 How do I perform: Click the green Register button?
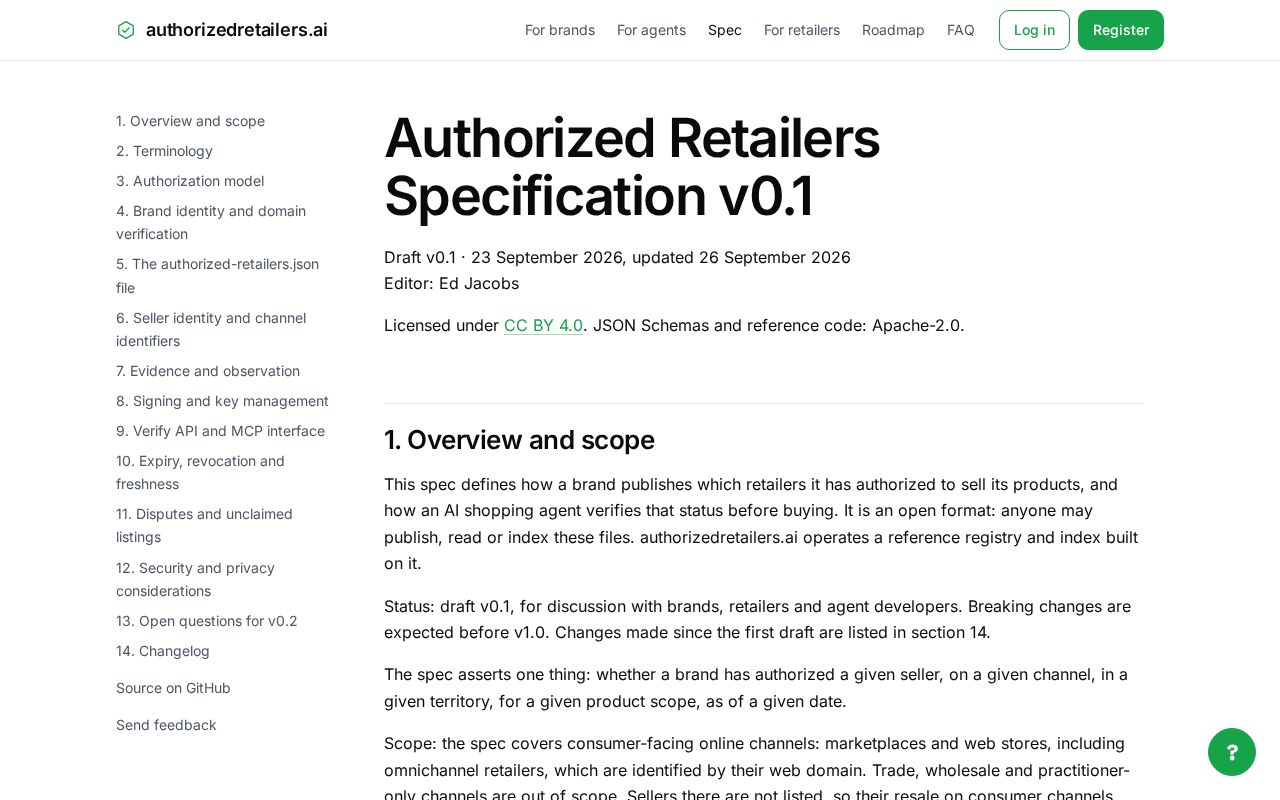click(x=1121, y=30)
